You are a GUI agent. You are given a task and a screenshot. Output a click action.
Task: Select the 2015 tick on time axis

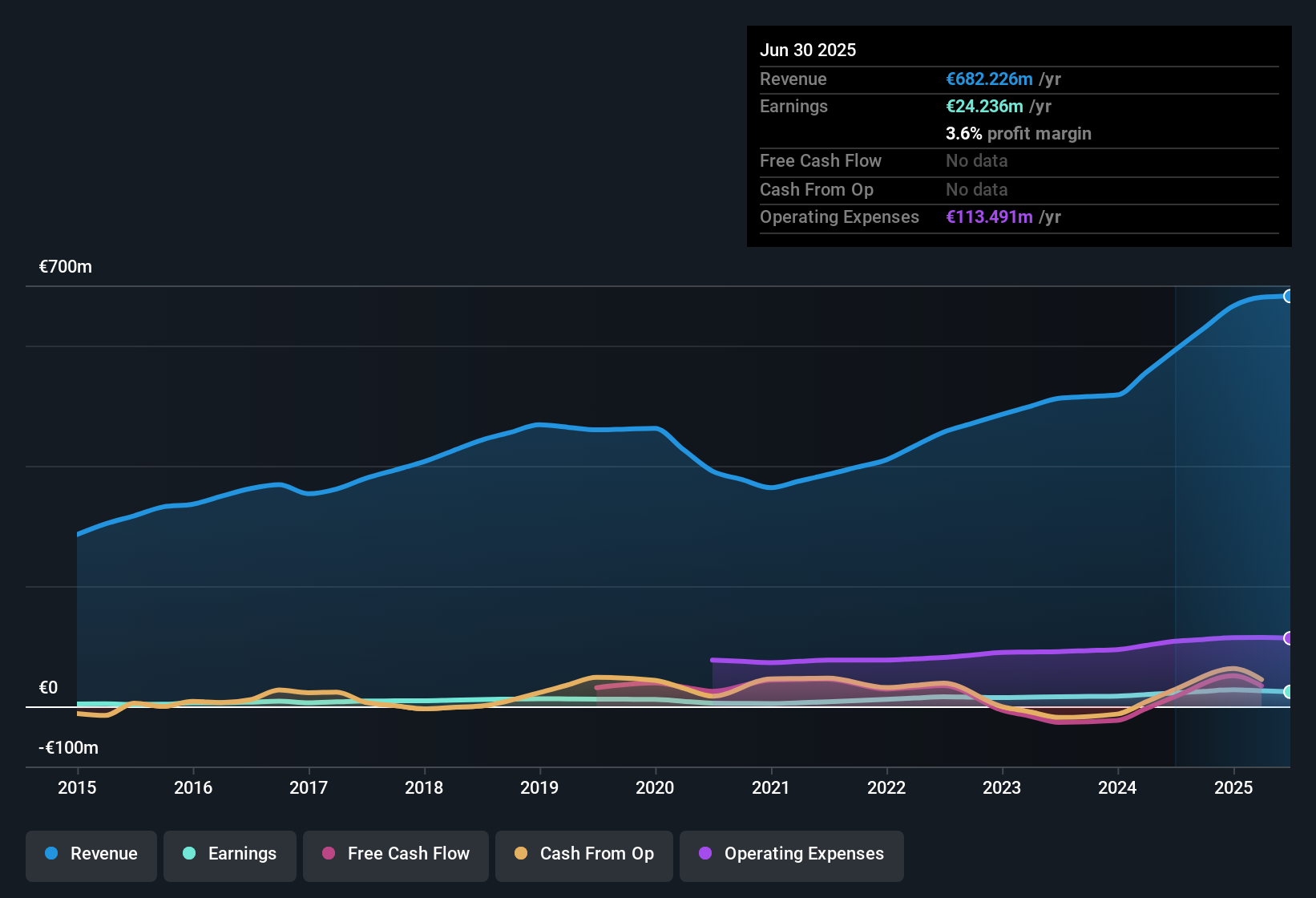click(77, 787)
